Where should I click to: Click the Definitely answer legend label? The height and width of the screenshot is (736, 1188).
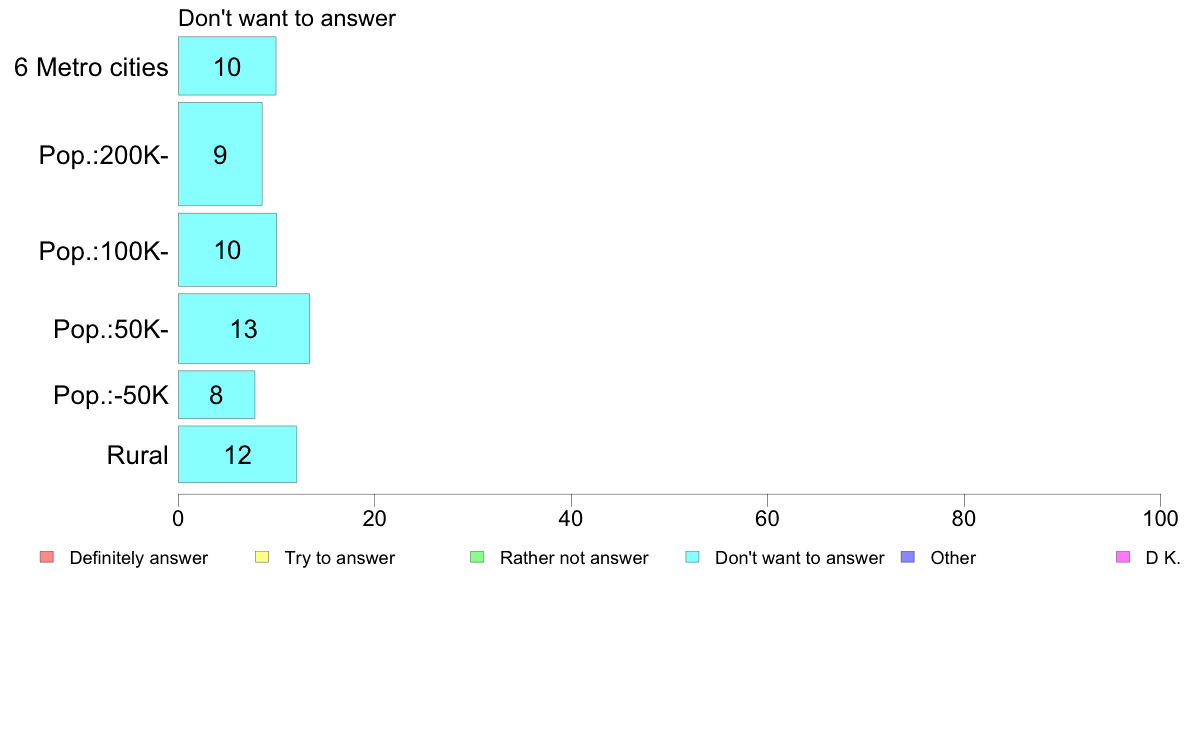click(138, 558)
